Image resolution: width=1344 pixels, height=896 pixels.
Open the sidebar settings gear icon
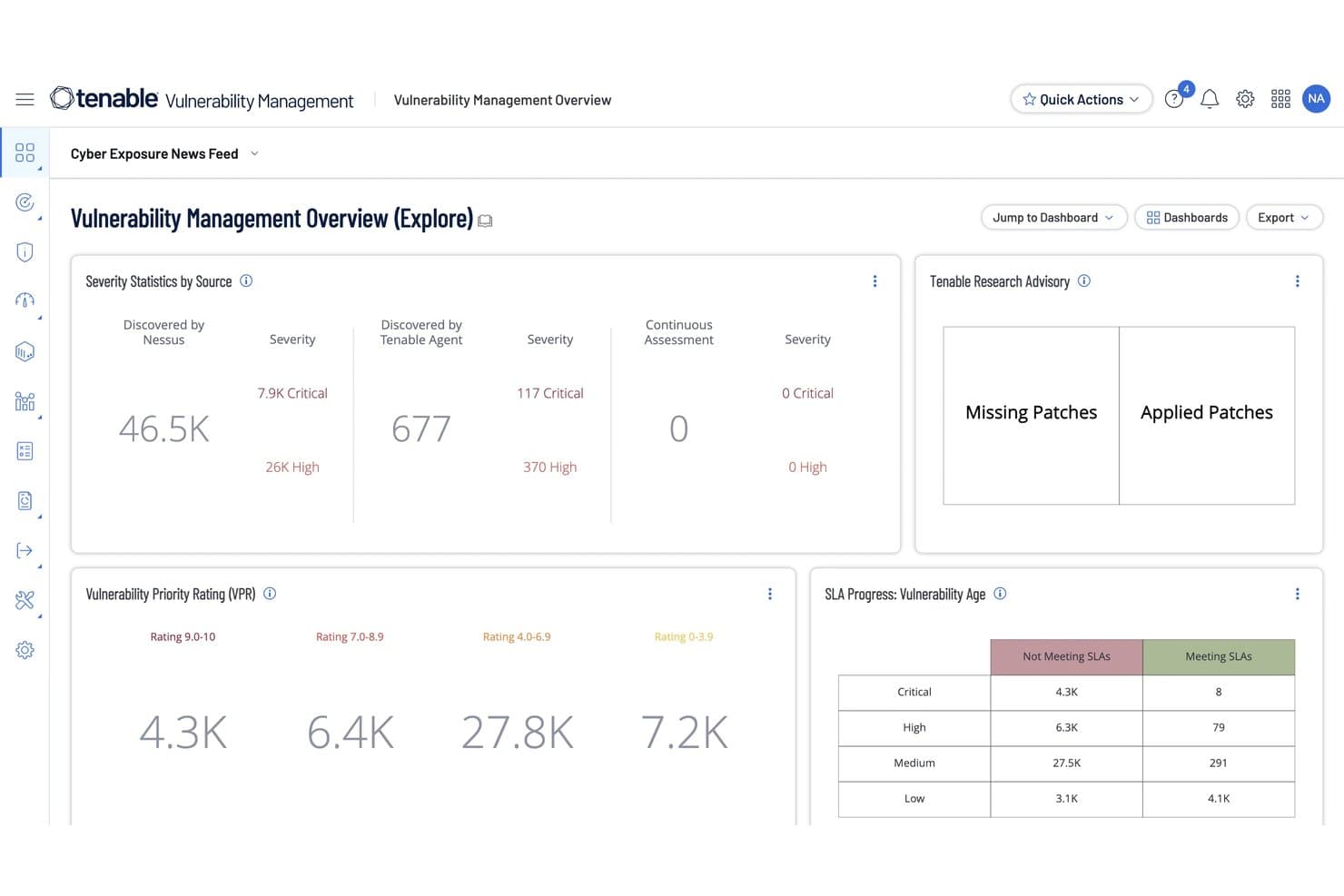(x=25, y=650)
